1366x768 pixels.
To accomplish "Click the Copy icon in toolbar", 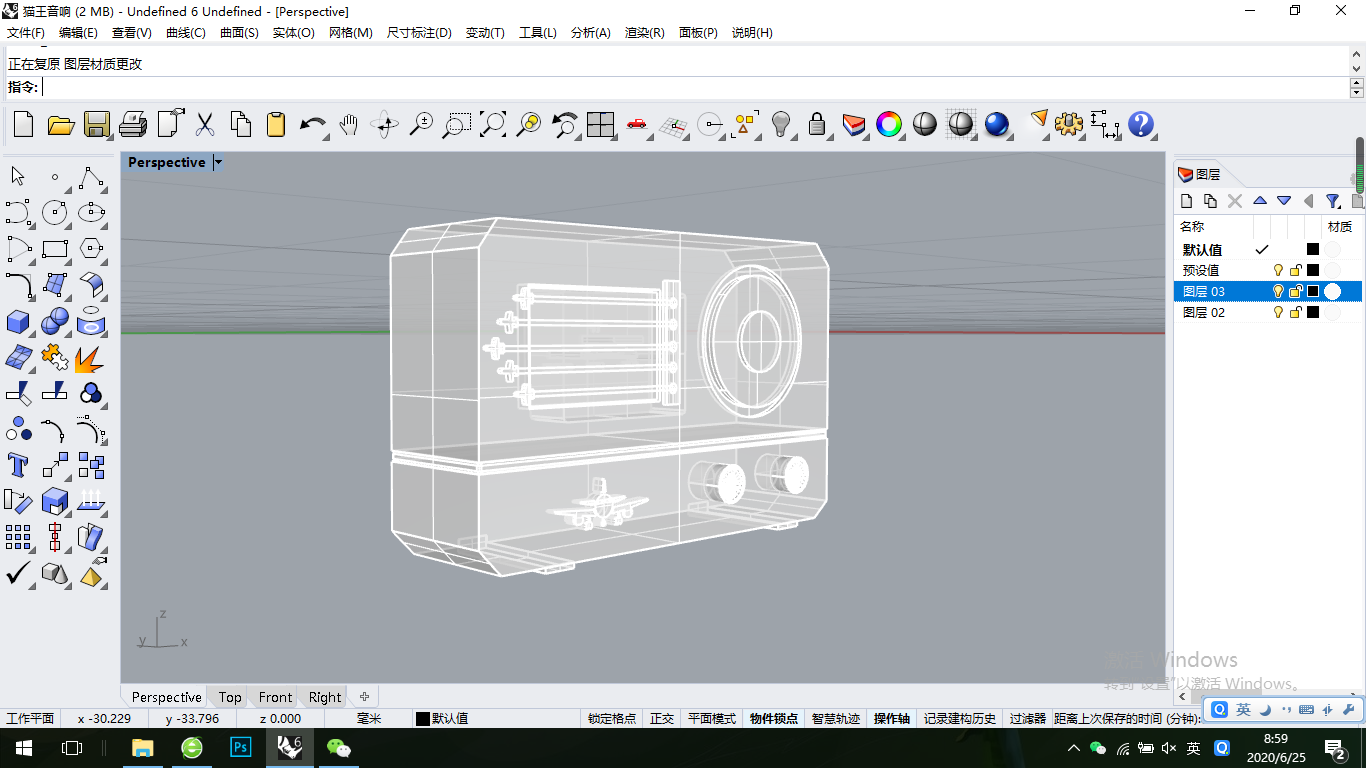I will pos(241,124).
